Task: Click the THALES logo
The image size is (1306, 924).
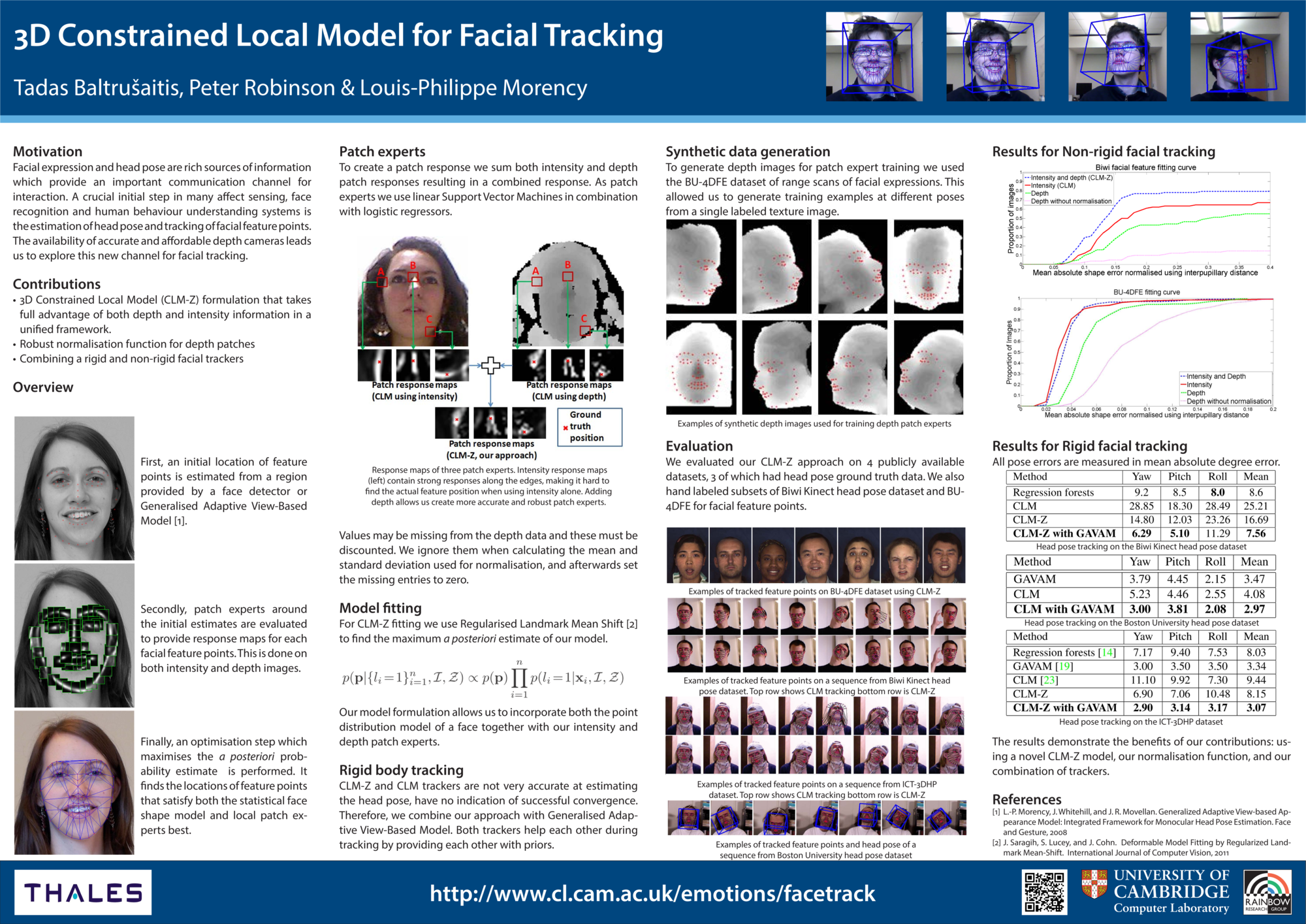Action: 83,892
